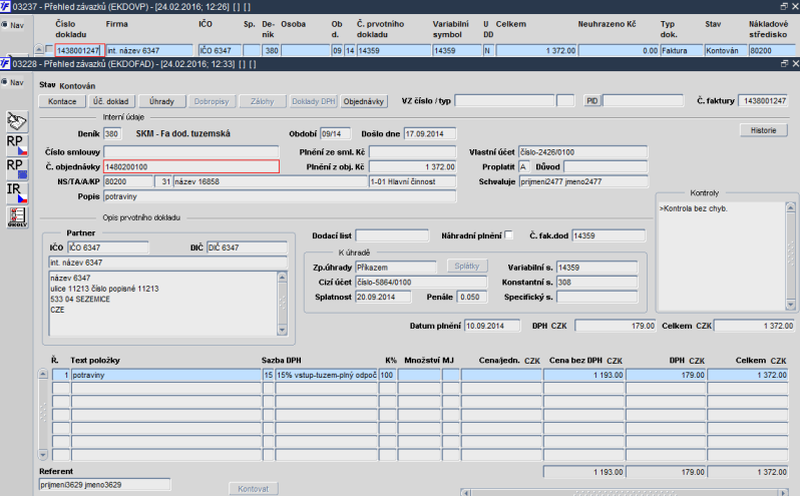Image resolution: width=800 pixels, height=496 pixels.
Task: Click Stav cell Kontován in EKDOVP list
Action: (726, 50)
